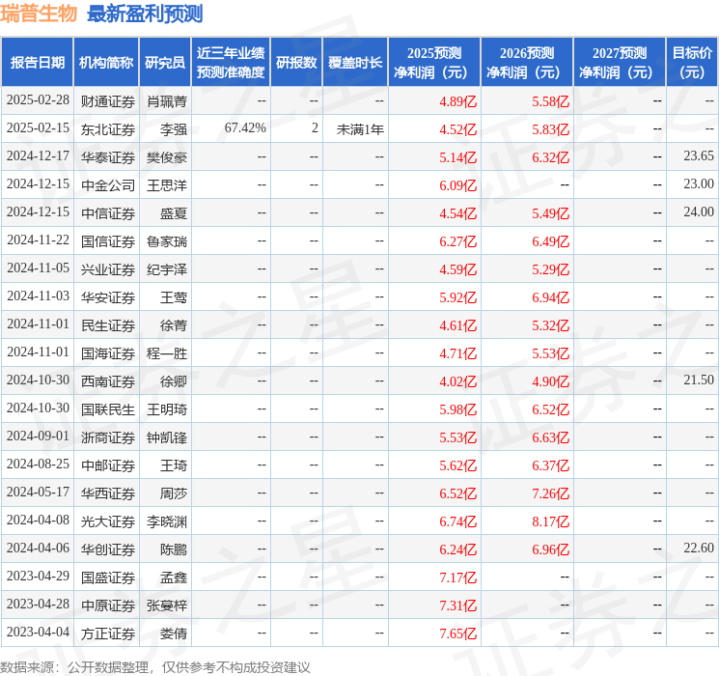Click the 目标价 column header

click(x=691, y=62)
